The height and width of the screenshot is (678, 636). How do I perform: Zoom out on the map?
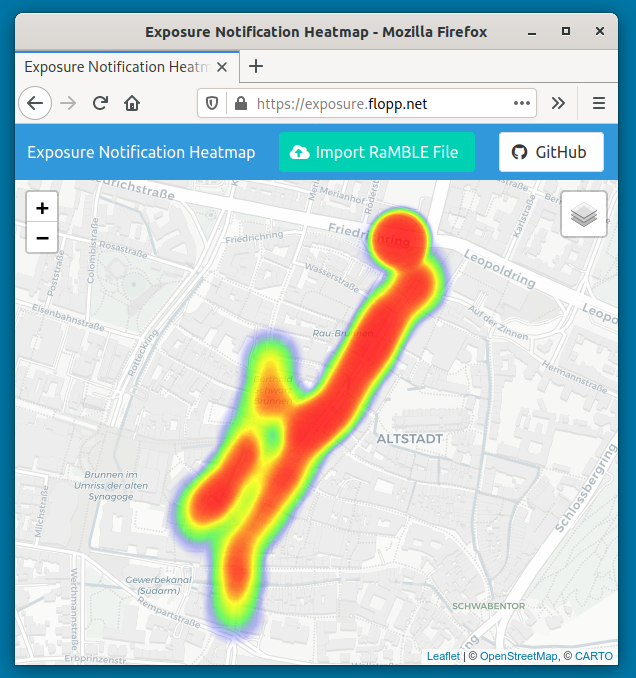tap(42, 238)
